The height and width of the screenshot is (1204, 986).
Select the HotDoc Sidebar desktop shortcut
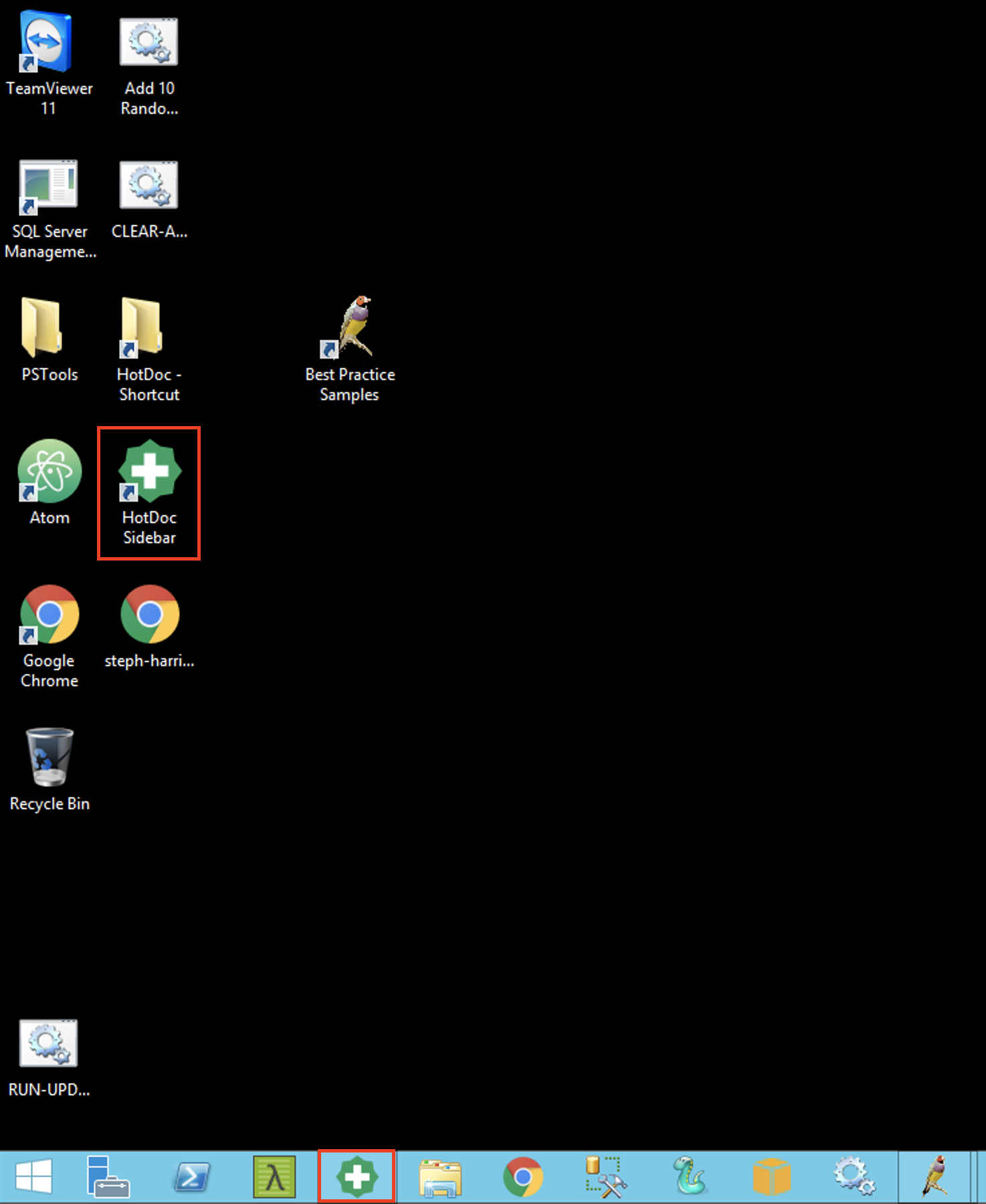149,492
